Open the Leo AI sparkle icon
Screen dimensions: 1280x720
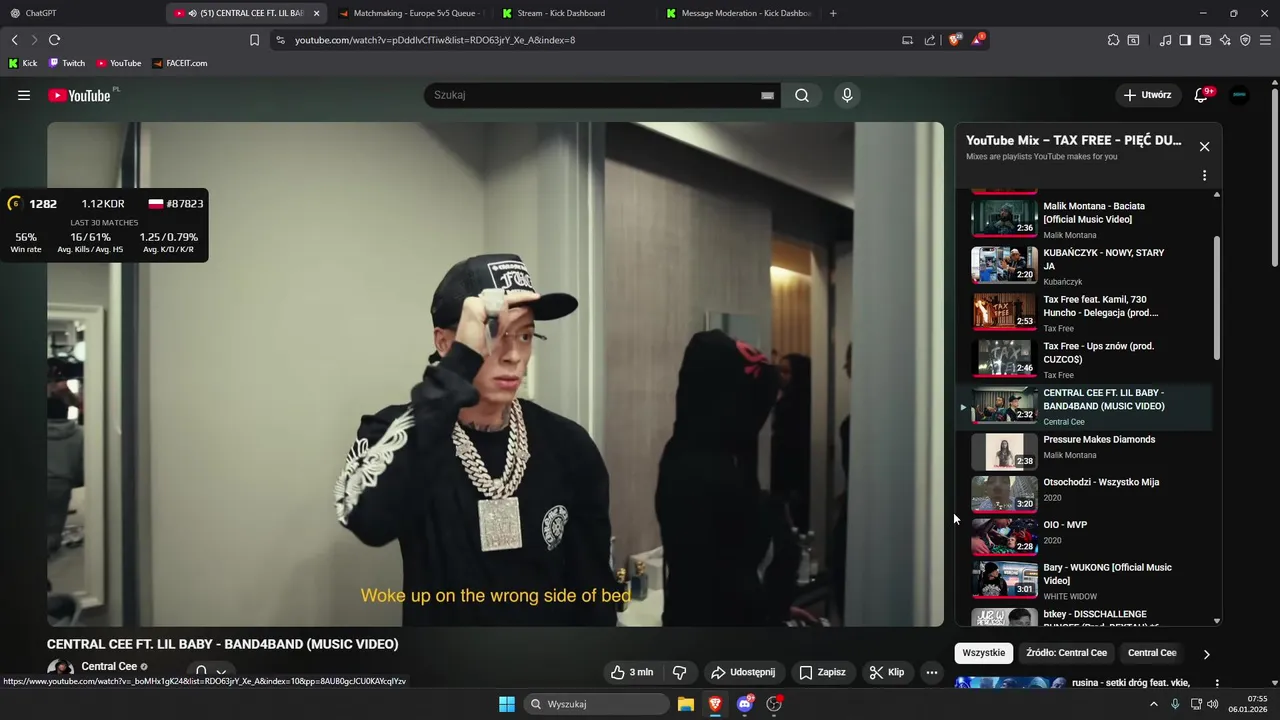pyautogui.click(x=1225, y=40)
